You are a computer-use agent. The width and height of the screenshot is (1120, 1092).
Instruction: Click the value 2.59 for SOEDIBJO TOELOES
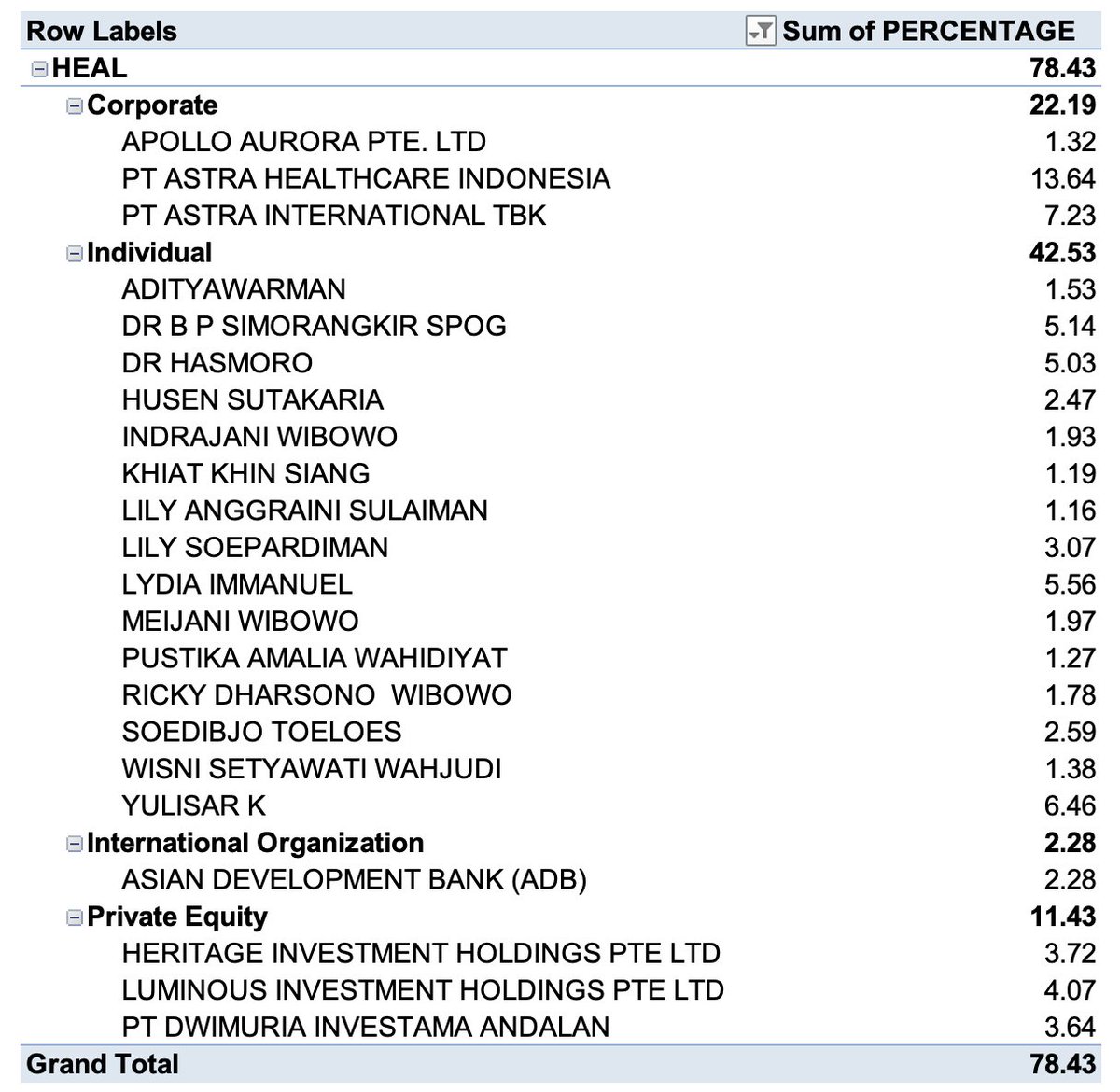[x=1070, y=732]
